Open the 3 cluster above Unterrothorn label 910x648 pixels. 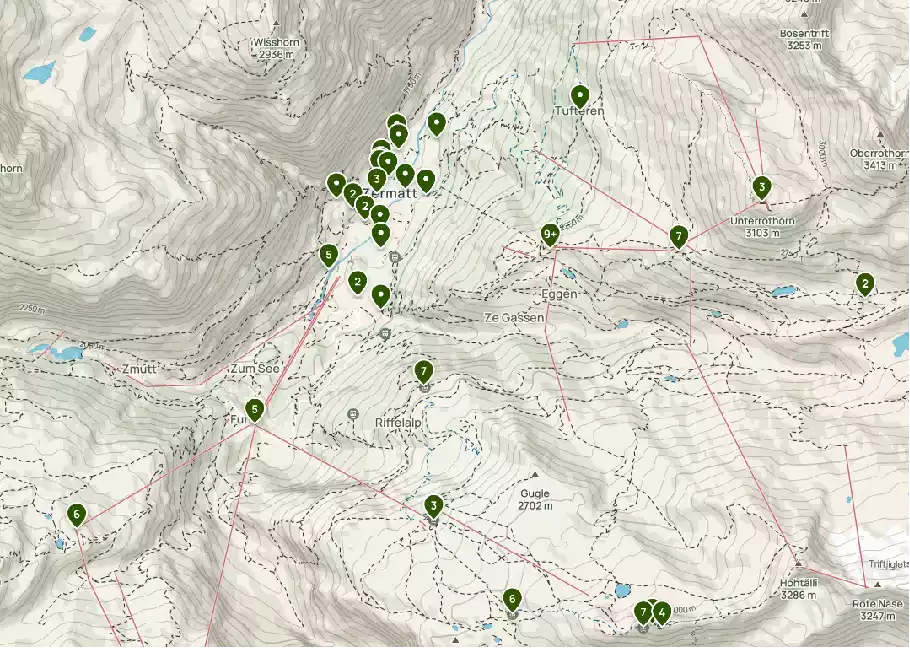pos(761,187)
